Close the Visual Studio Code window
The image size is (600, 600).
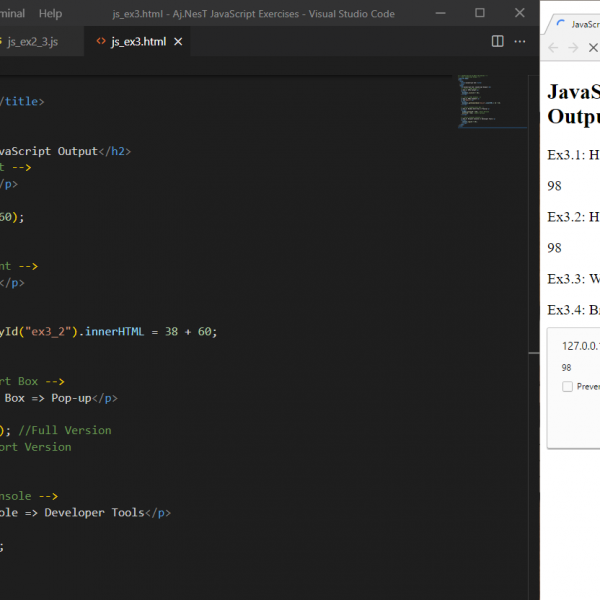point(520,14)
